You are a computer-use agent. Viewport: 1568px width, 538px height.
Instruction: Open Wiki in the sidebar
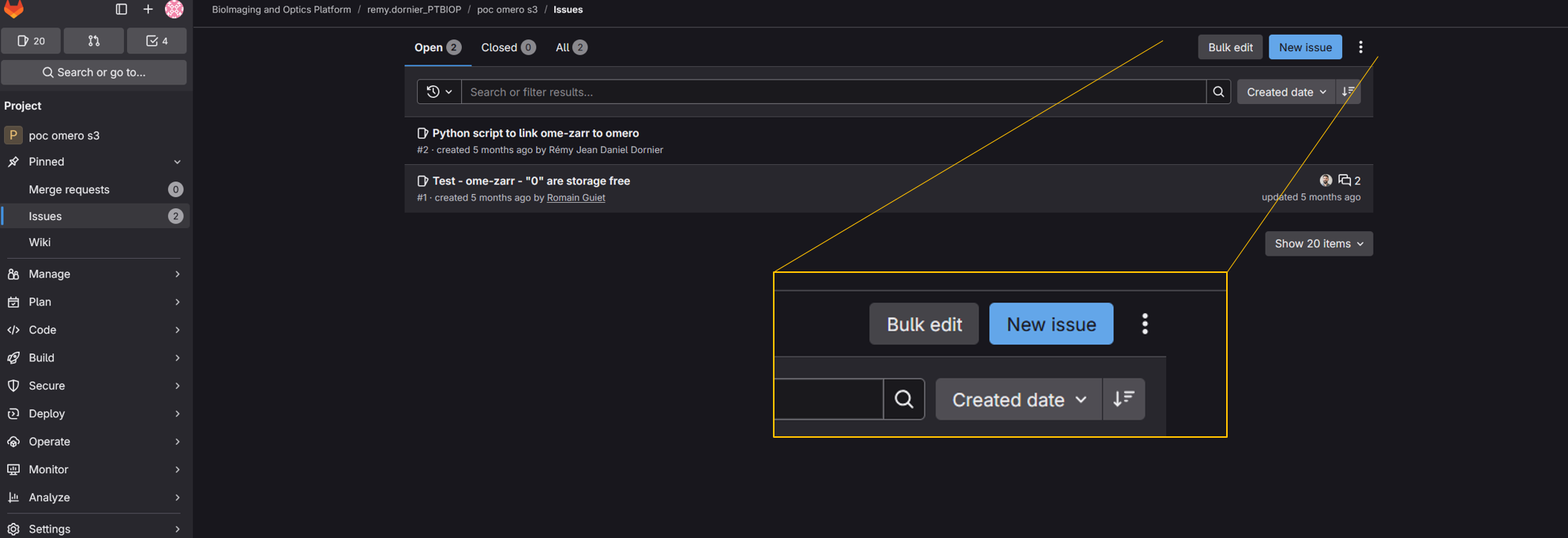tap(94, 243)
